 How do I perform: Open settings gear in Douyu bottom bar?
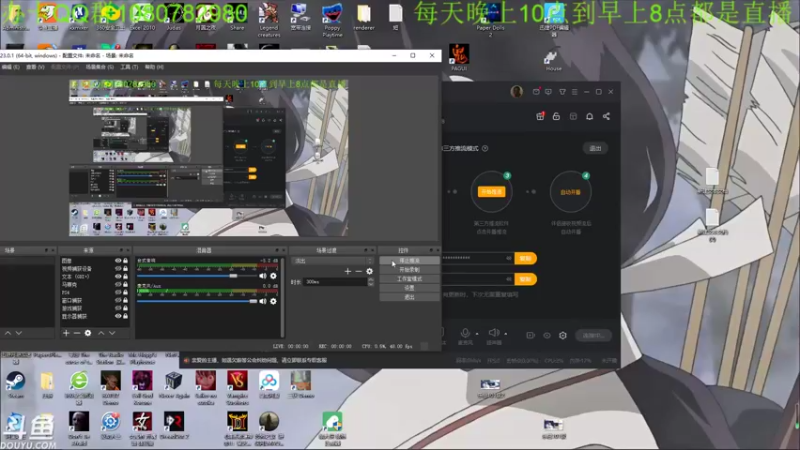[563, 335]
